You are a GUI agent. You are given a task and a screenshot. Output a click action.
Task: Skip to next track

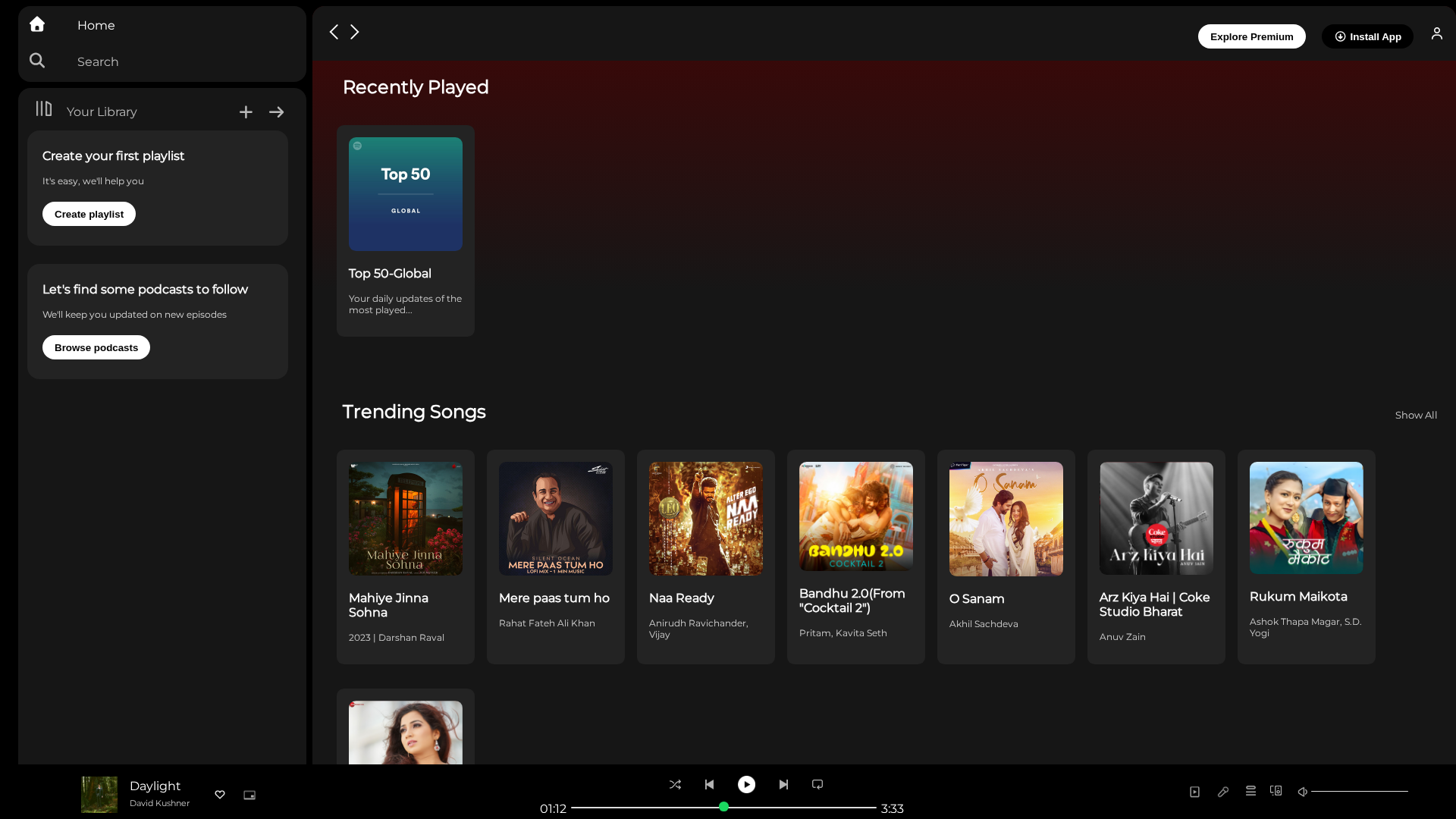coord(783,785)
